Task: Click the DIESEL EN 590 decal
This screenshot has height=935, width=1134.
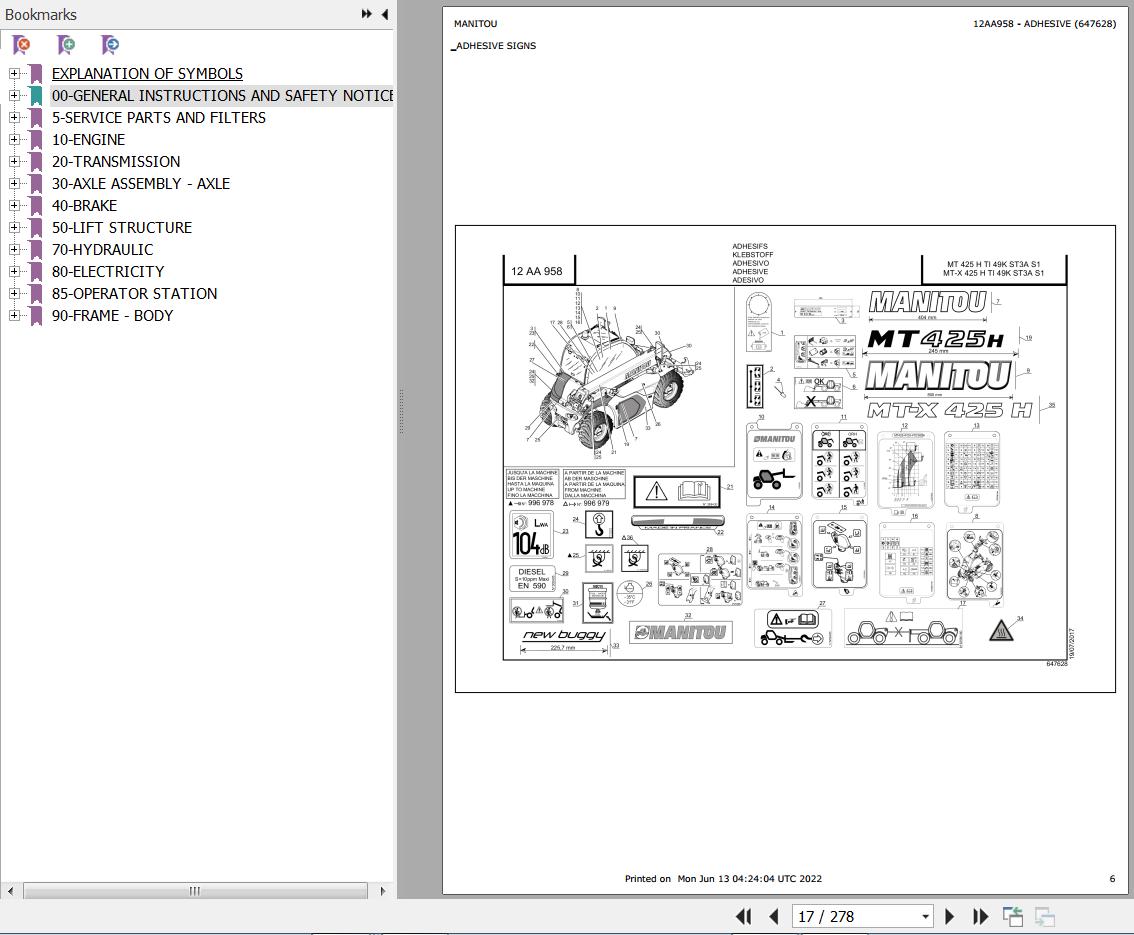Action: [x=532, y=578]
